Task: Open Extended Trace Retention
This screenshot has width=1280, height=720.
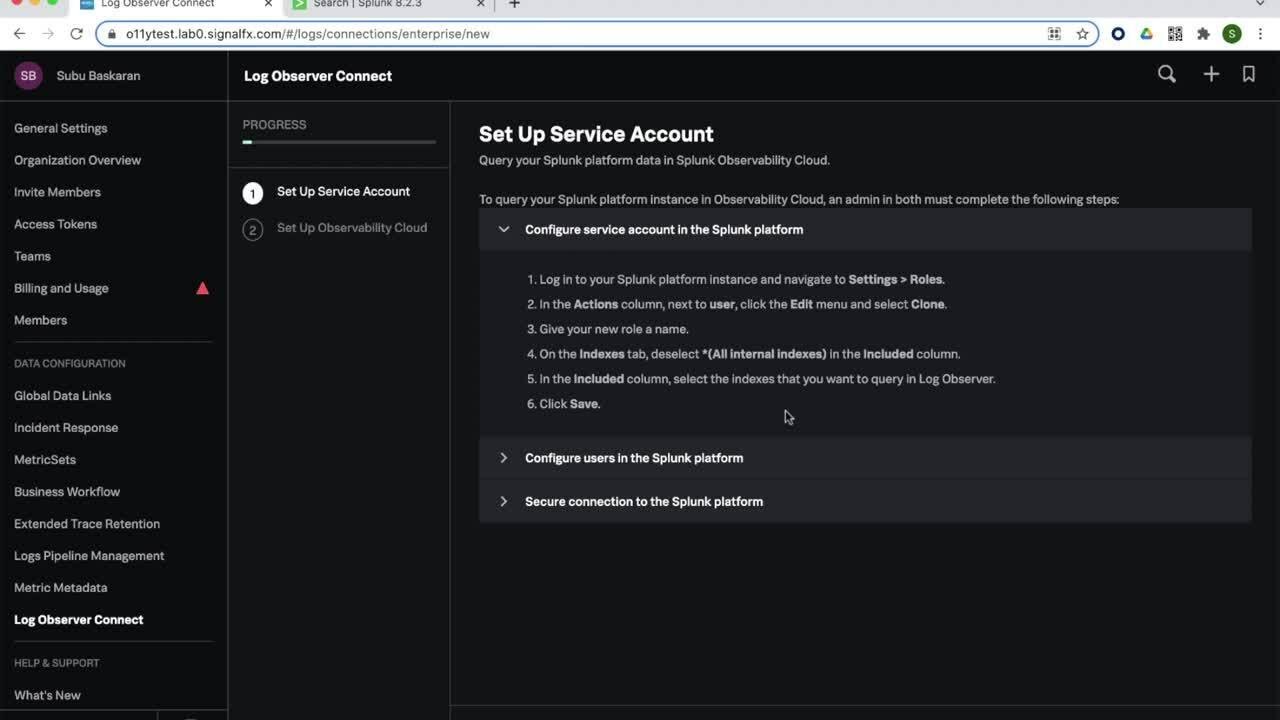Action: click(87, 523)
